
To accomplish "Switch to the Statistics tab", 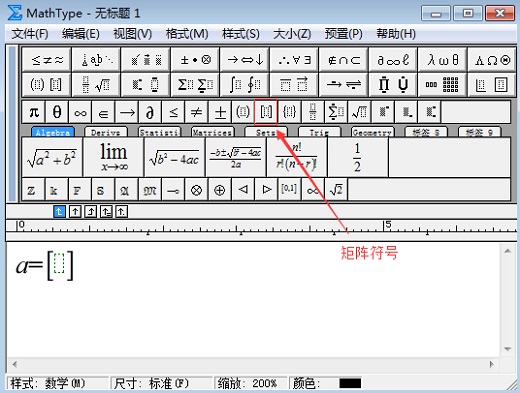I will tap(159, 132).
